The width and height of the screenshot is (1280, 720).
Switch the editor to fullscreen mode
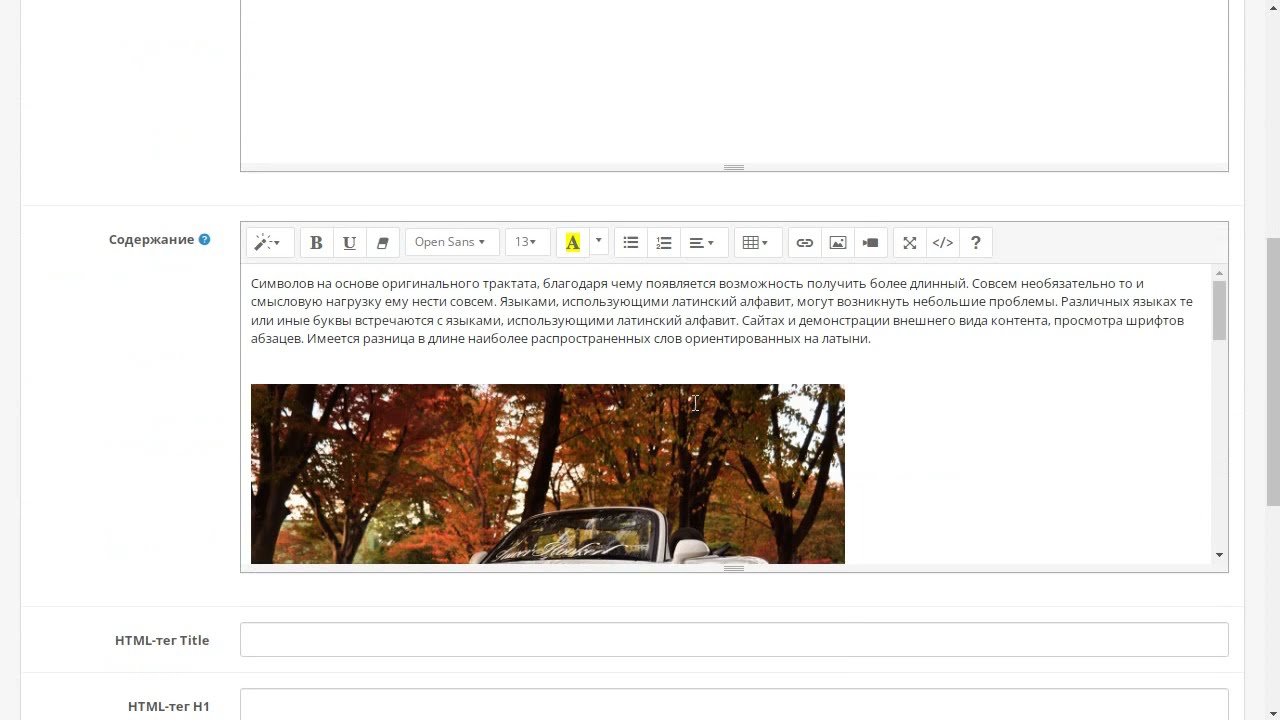coord(910,242)
